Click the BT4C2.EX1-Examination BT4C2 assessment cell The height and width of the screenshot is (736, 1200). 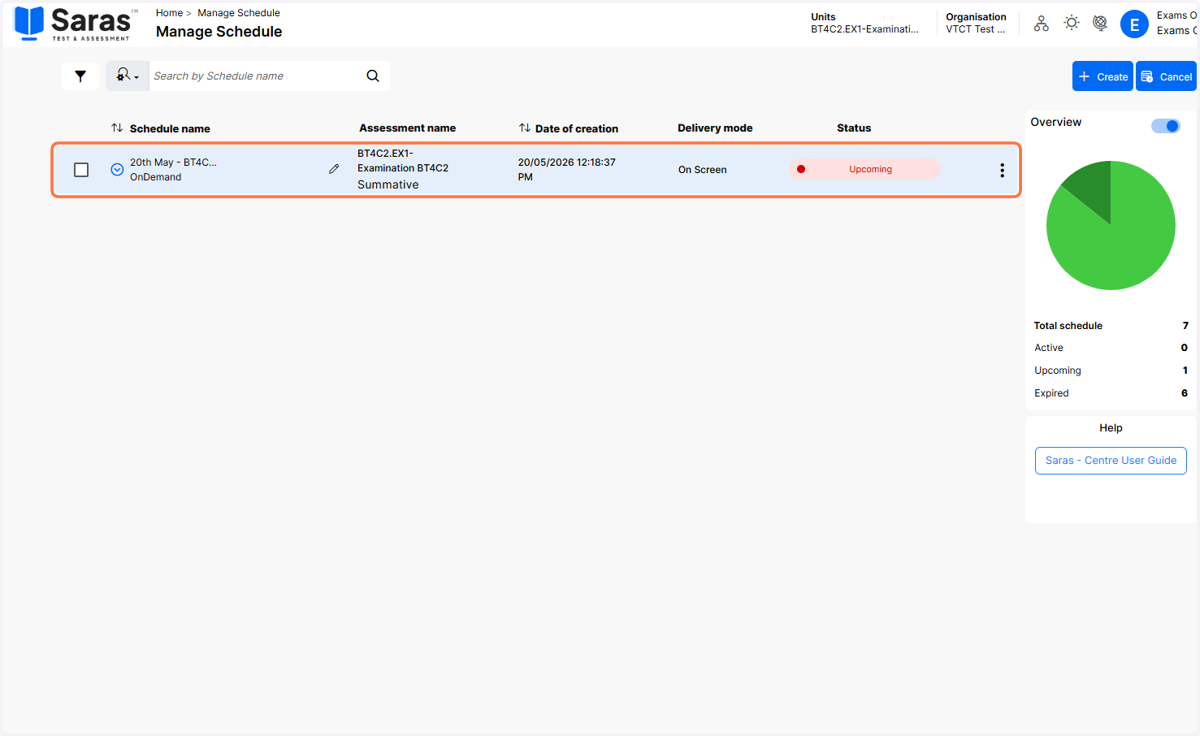coord(403,161)
